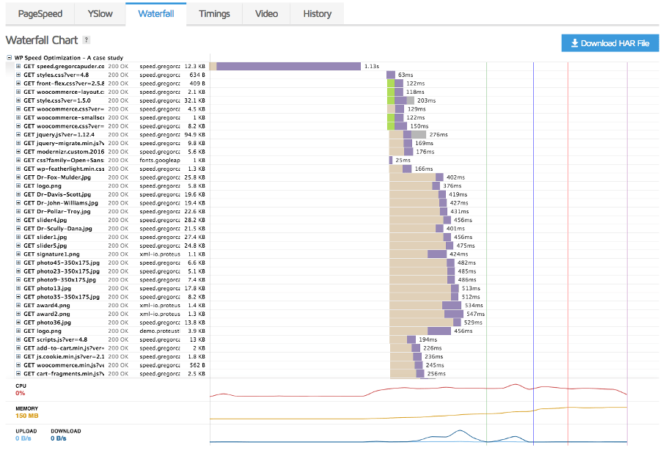Viewport: 660px width, 456px height.
Task: Expand the GET signature1.png request
Action: 18,254
